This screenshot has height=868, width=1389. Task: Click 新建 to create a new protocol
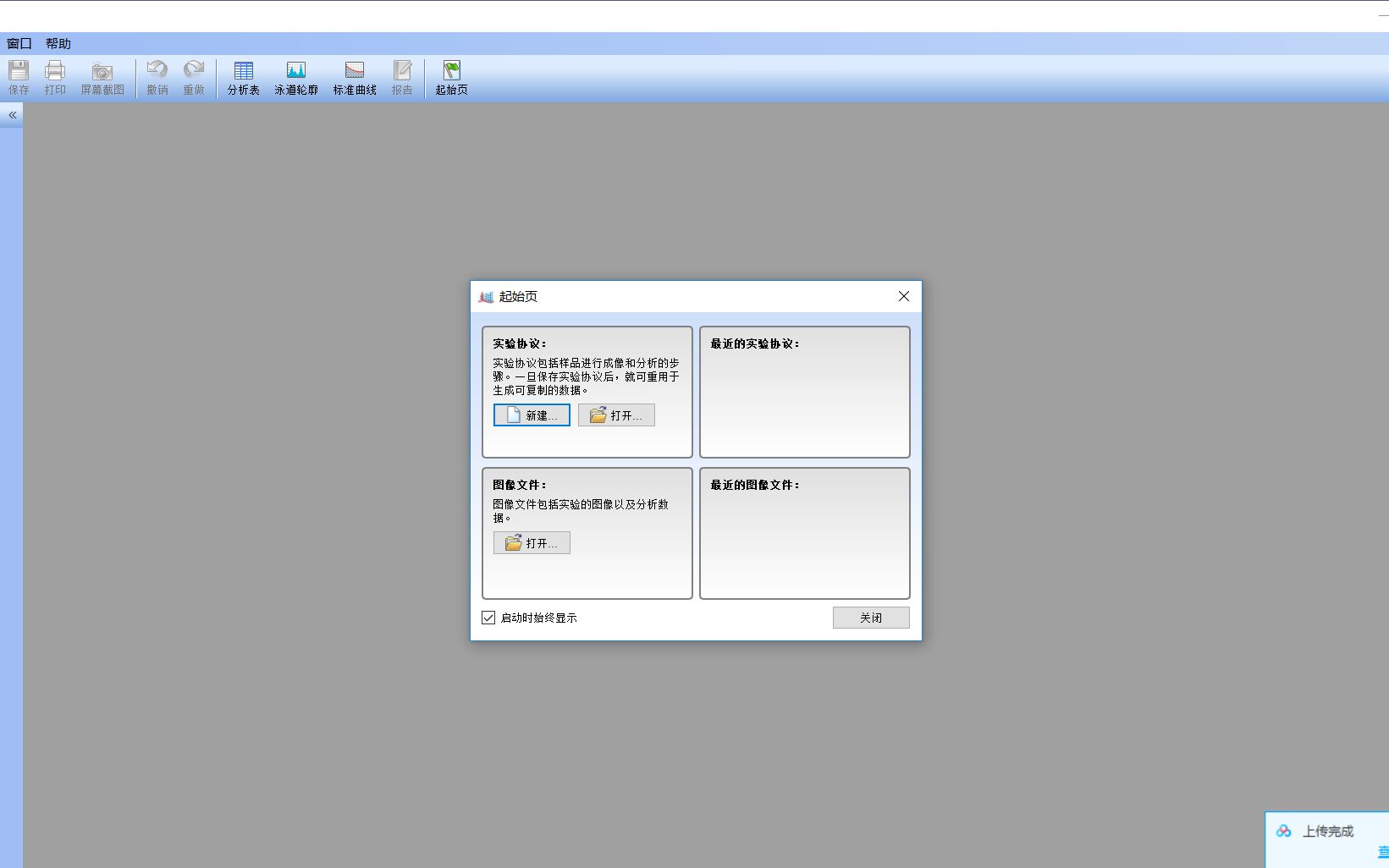click(531, 415)
